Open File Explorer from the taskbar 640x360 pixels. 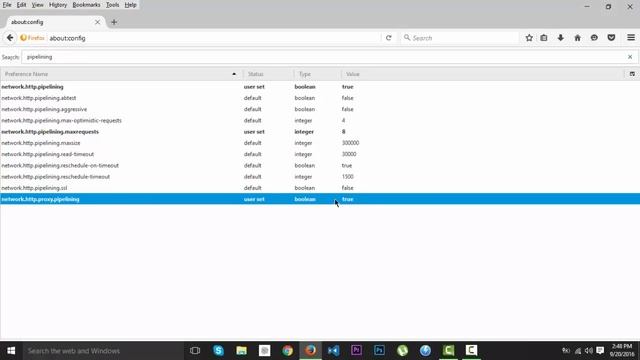tap(242, 351)
